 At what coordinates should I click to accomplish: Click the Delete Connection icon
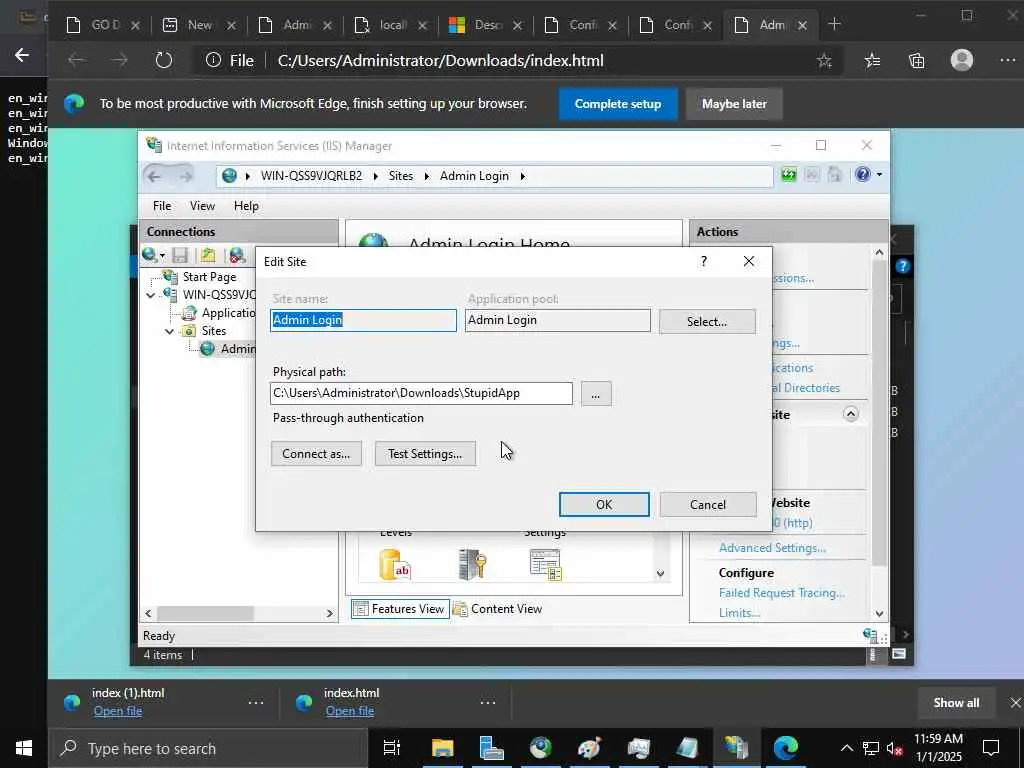click(x=237, y=255)
